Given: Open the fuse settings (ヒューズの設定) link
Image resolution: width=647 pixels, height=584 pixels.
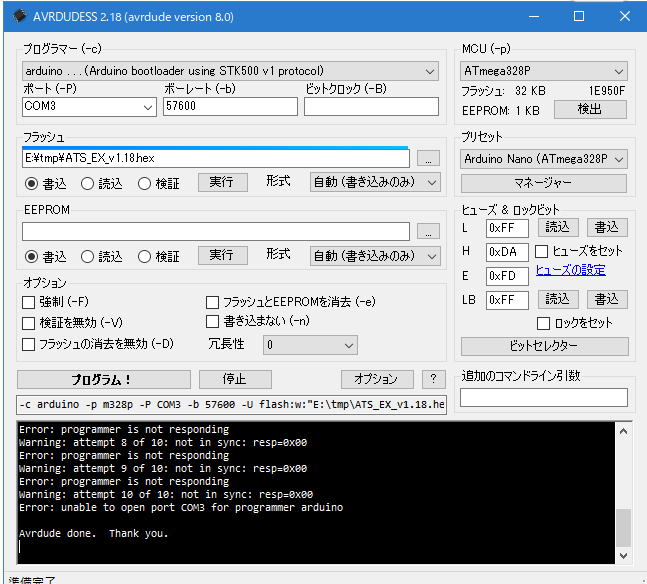Looking at the screenshot, I should coord(570,270).
